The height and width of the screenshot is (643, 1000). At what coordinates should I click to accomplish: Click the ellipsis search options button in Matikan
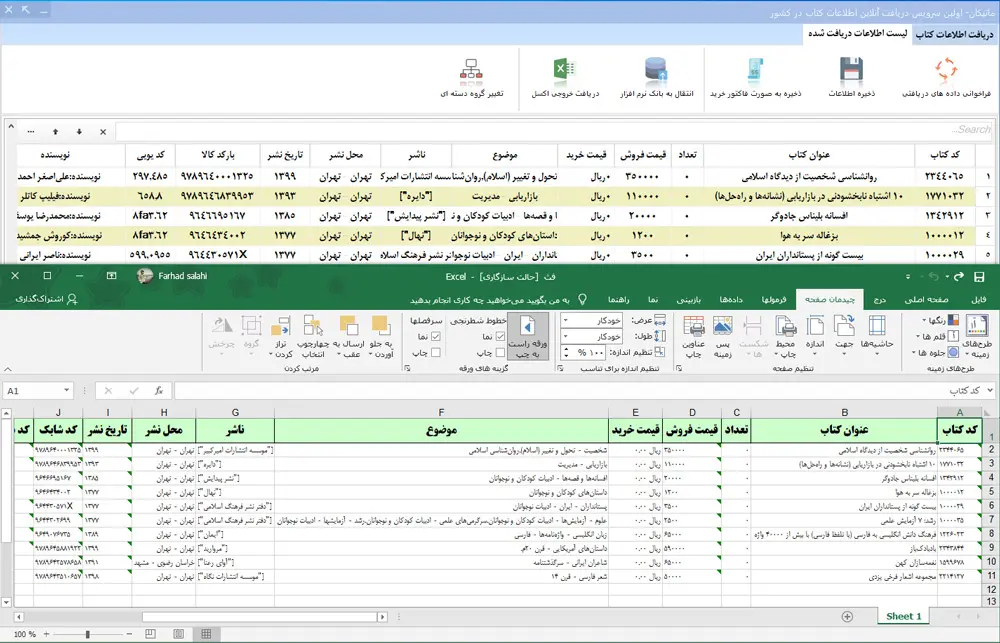31,132
